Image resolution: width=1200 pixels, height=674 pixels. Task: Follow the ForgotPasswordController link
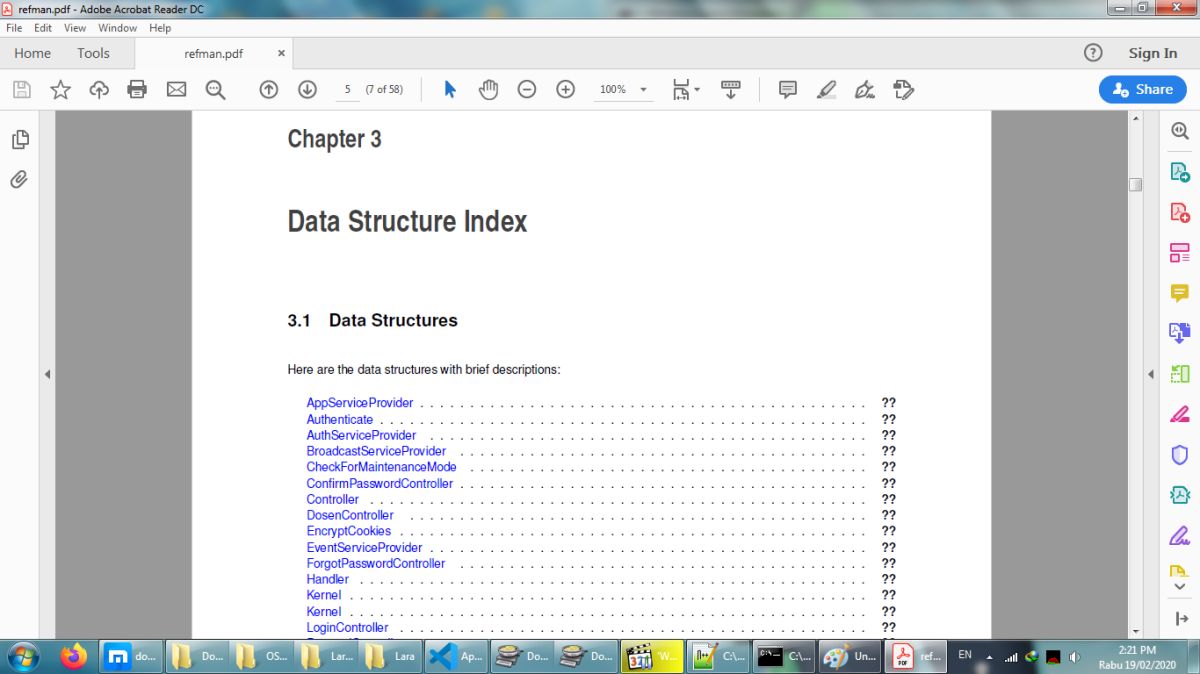coord(376,563)
